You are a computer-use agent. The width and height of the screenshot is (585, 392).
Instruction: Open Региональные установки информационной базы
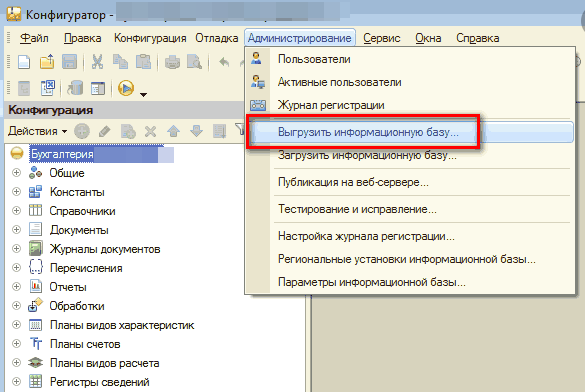click(x=410, y=259)
